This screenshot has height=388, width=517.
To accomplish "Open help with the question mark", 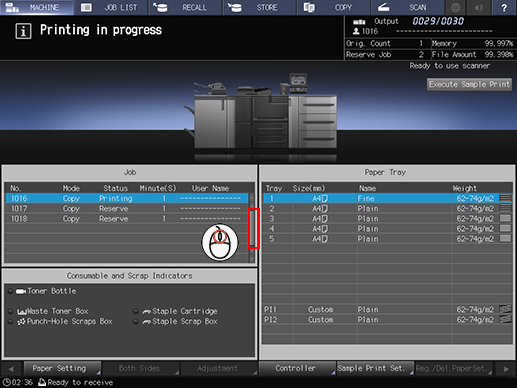I will [504, 7].
